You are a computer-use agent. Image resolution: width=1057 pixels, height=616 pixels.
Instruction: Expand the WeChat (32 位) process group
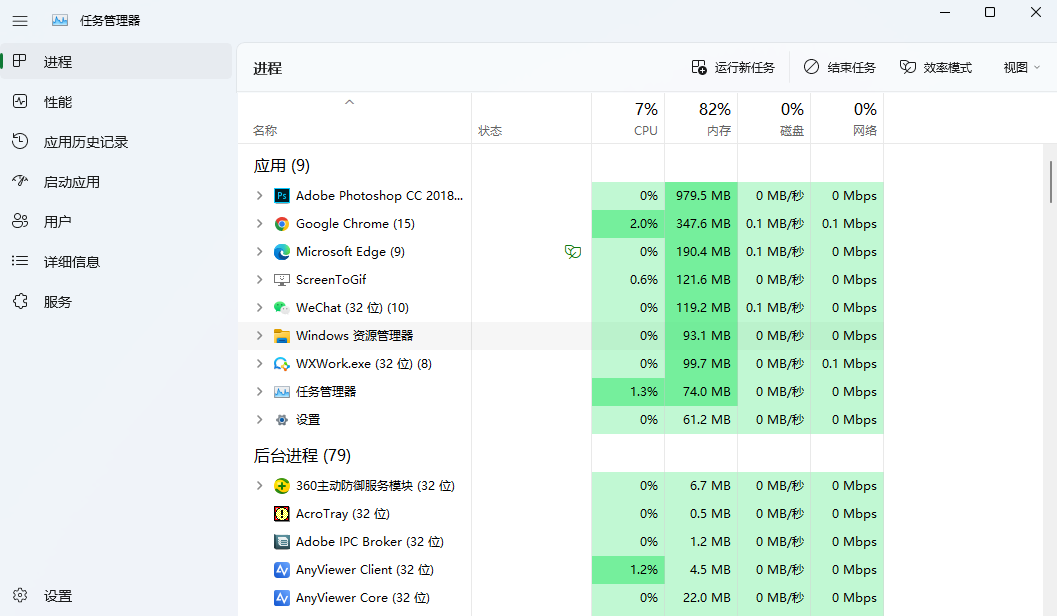pos(260,307)
